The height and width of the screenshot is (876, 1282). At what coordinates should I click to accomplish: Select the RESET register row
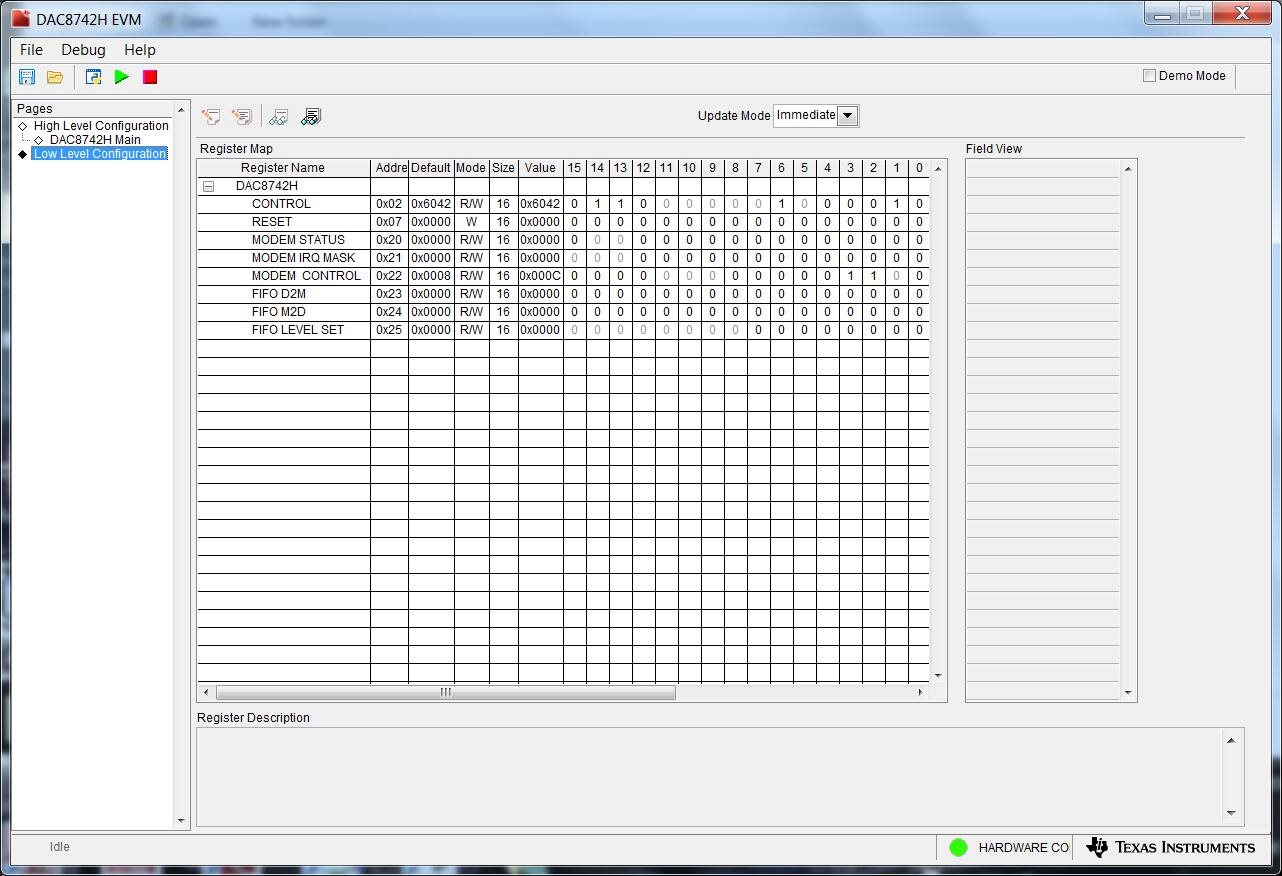pyautogui.click(x=563, y=222)
